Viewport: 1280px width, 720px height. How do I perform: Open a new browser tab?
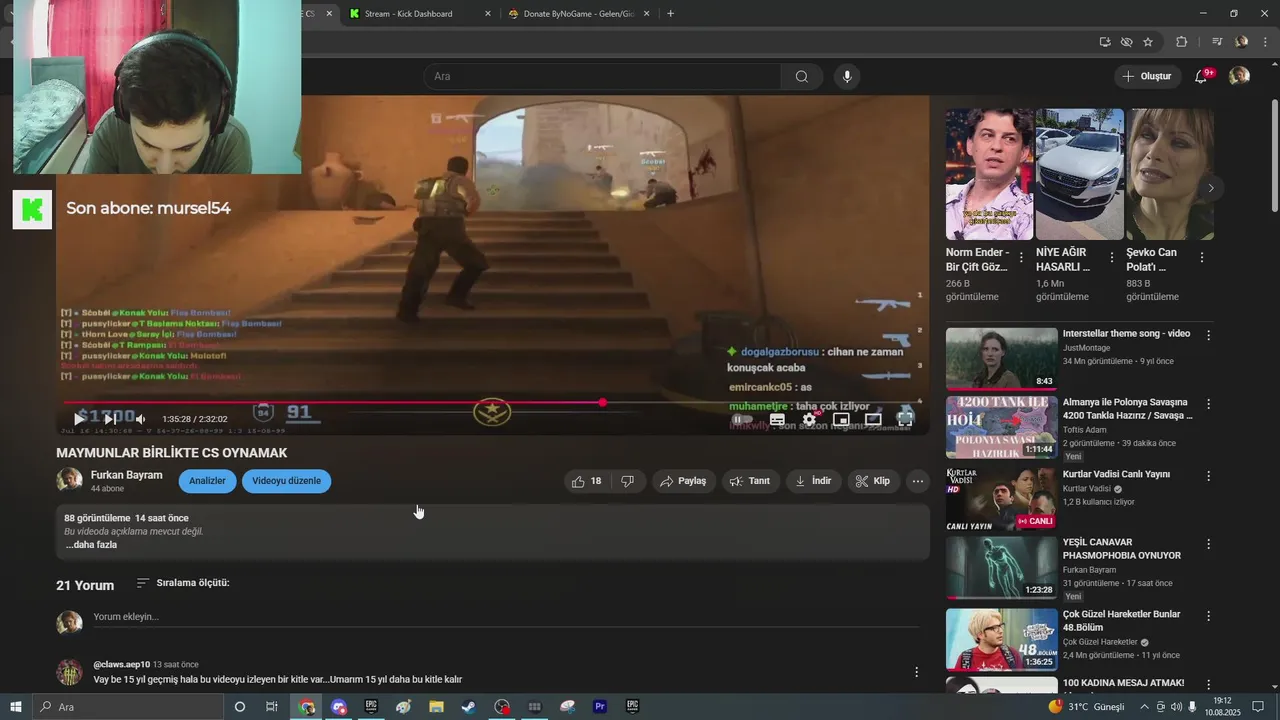click(670, 14)
